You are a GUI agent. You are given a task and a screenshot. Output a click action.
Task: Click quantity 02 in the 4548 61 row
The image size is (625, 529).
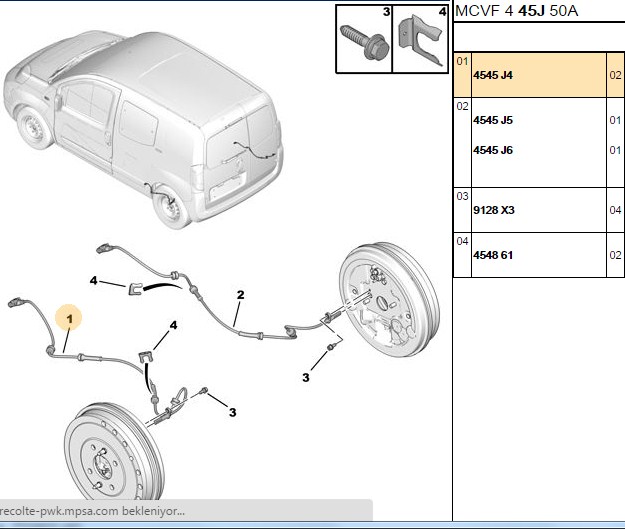click(x=615, y=255)
